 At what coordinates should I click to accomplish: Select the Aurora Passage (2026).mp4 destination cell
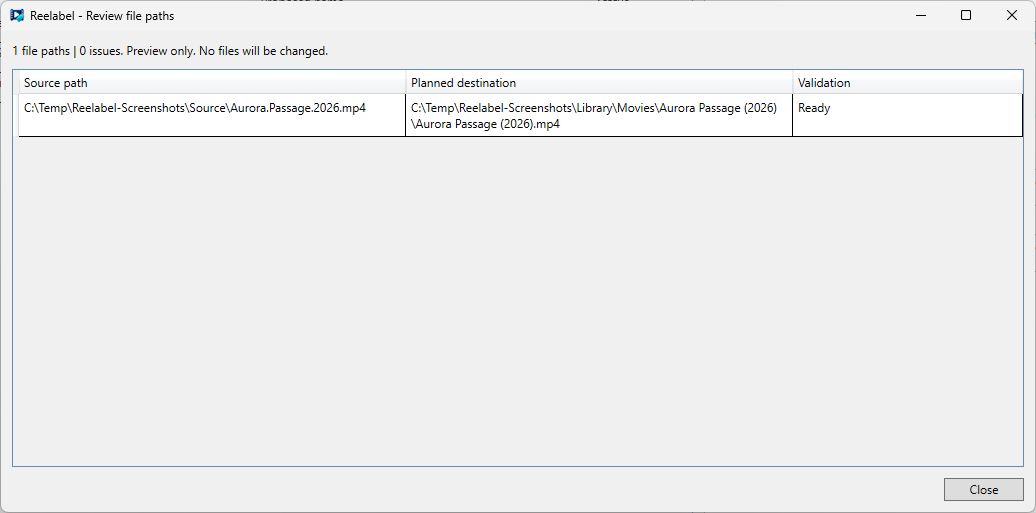tap(599, 116)
